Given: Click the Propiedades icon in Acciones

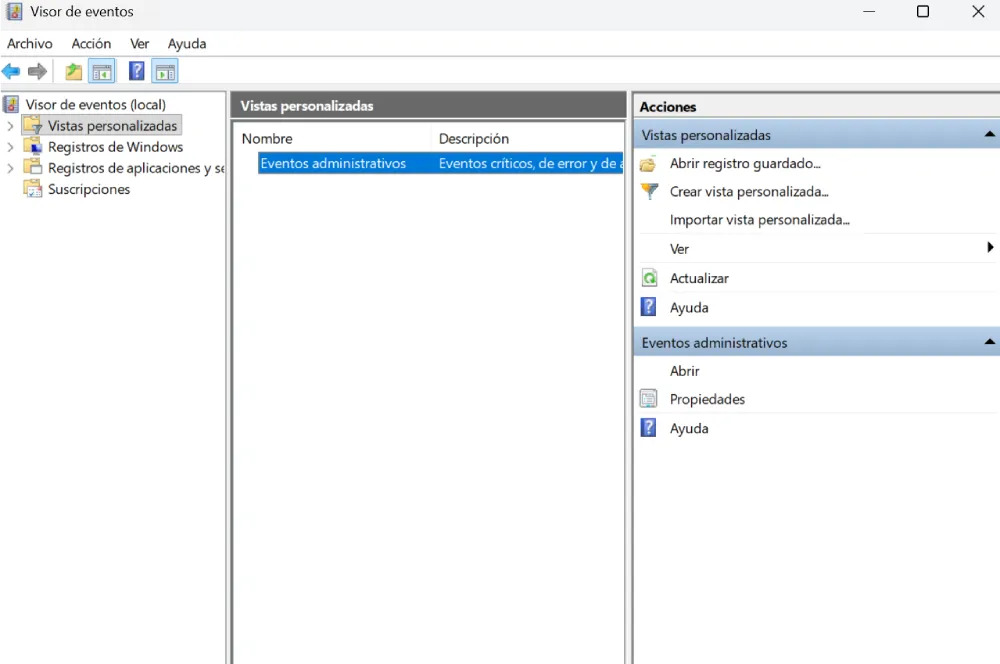Looking at the screenshot, I should click(x=649, y=399).
